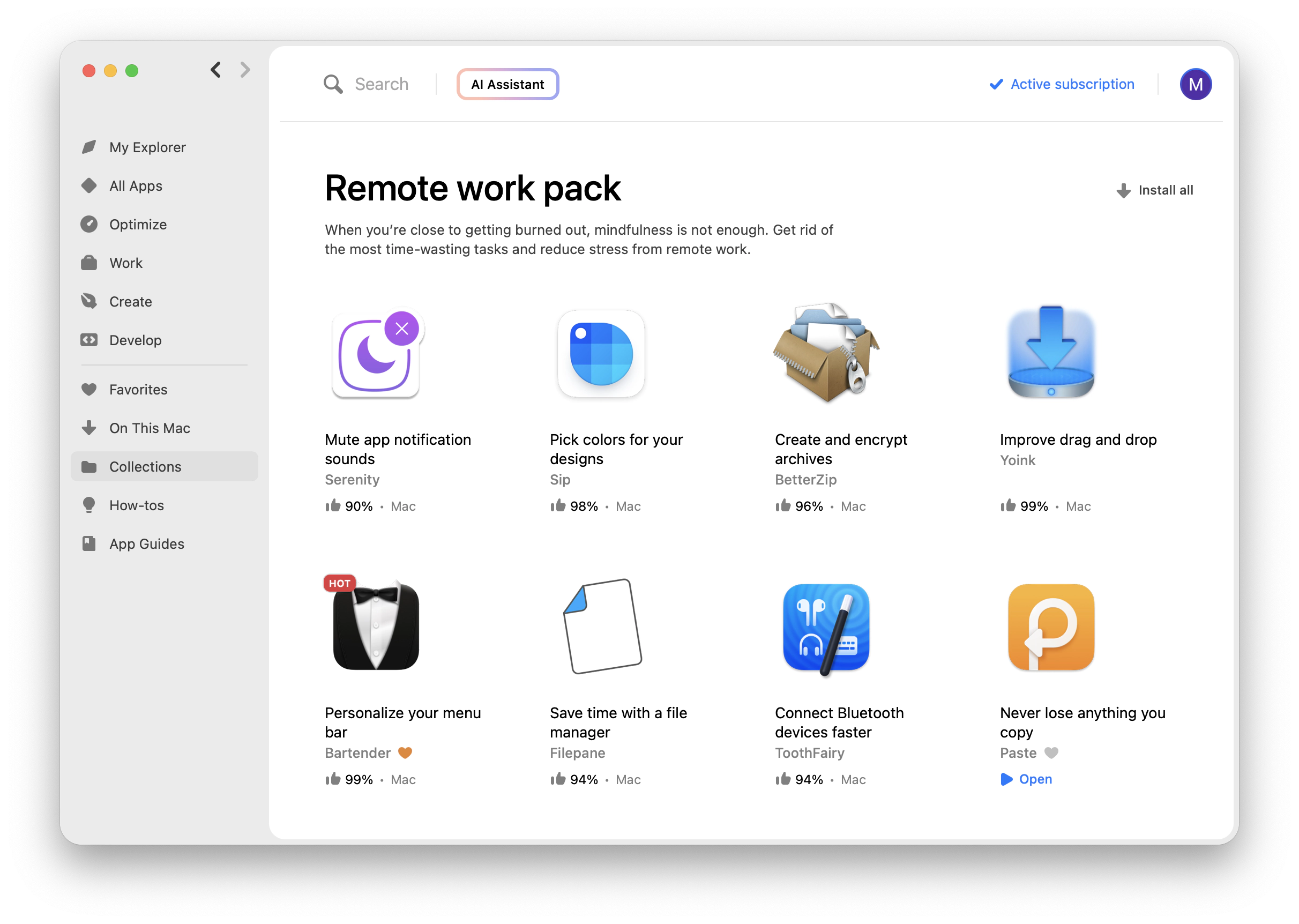Click the BetterZip archive icon
The image size is (1299, 924).
(x=827, y=354)
